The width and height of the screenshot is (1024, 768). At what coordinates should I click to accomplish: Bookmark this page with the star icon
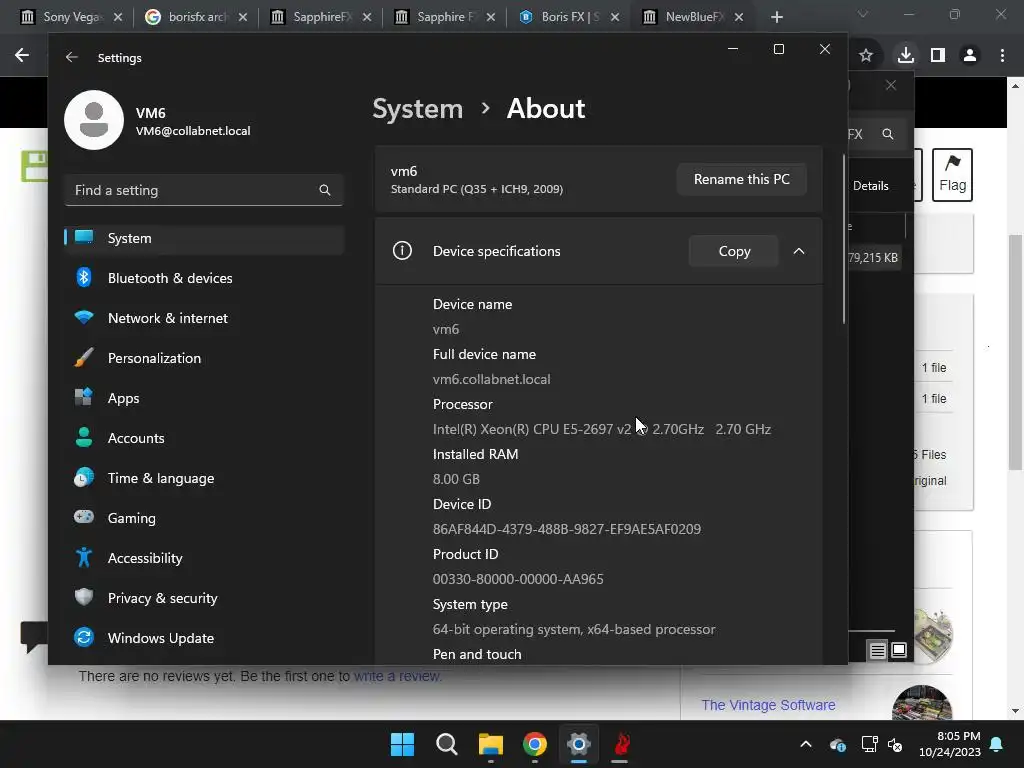click(866, 56)
